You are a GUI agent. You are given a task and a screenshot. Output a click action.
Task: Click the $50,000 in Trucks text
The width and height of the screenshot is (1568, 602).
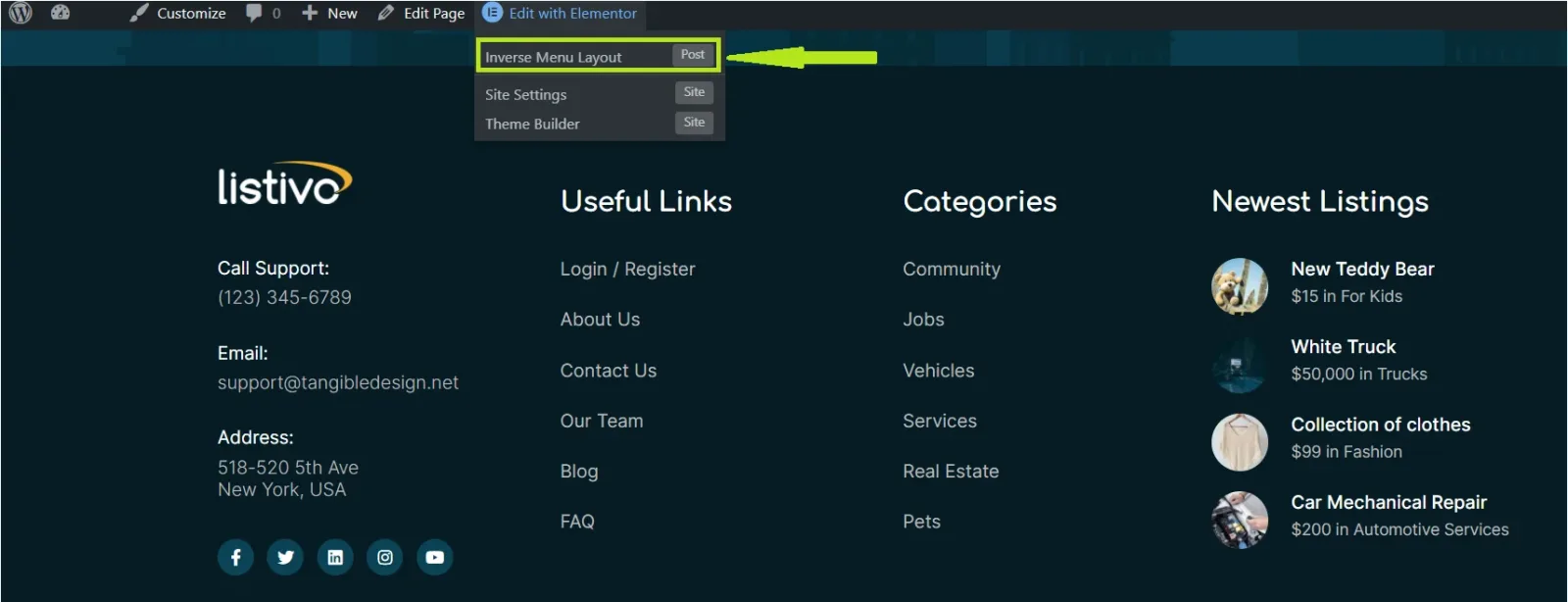point(1359,374)
